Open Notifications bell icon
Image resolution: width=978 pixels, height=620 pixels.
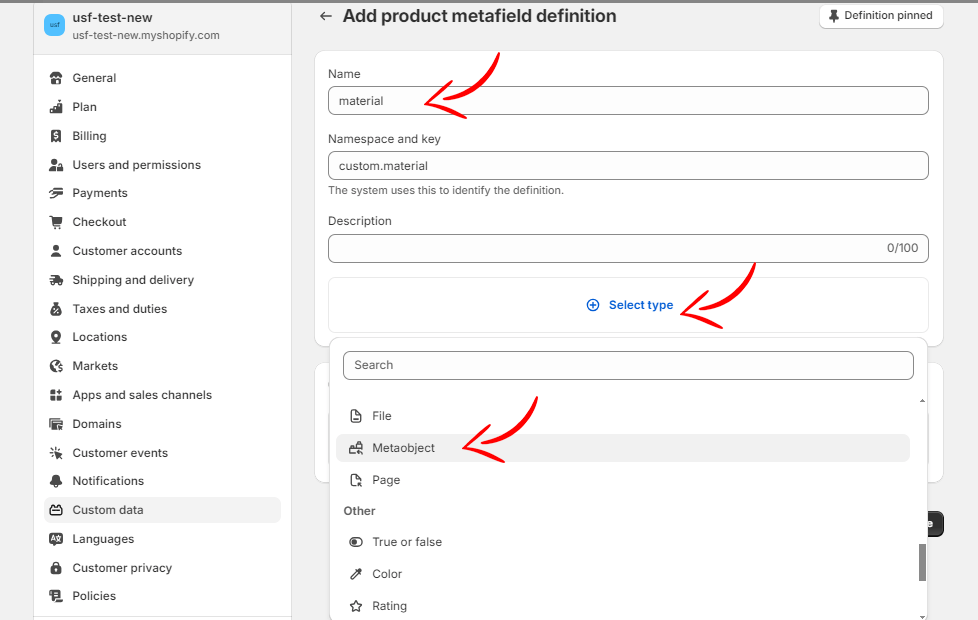coord(56,481)
